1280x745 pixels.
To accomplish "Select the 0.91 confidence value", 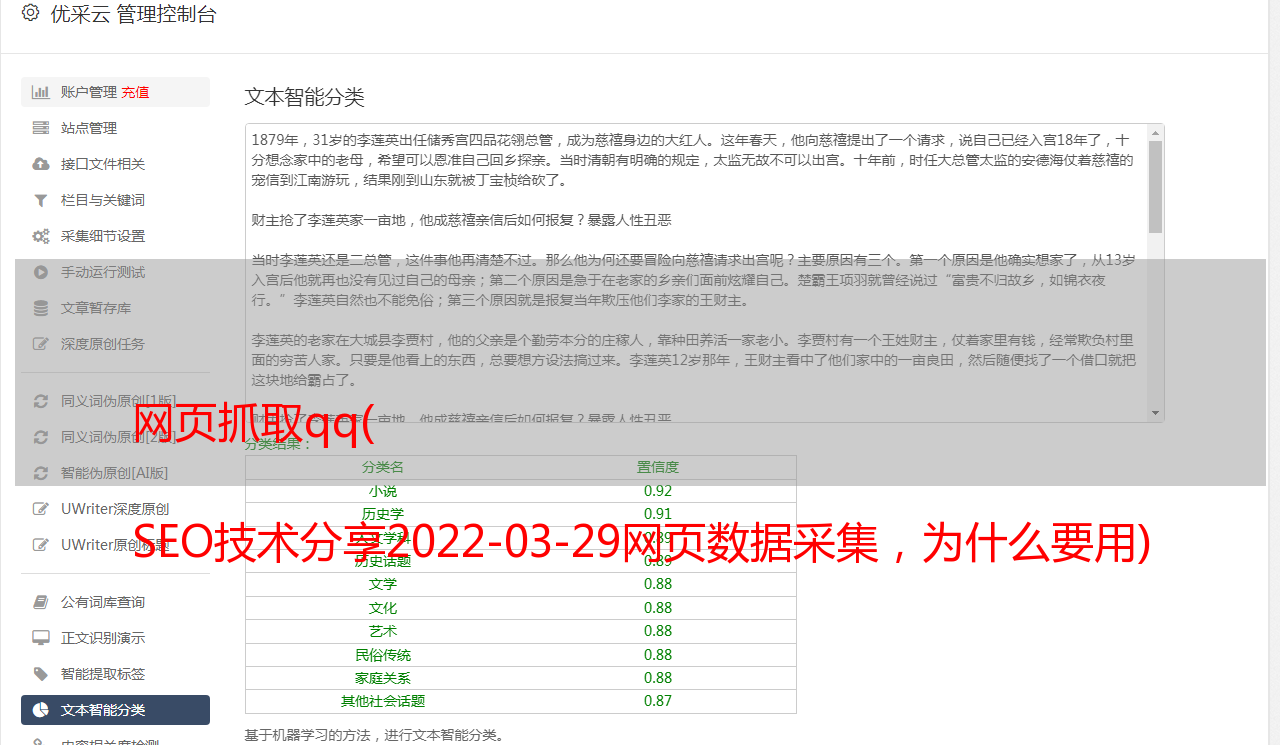I will pos(658,514).
